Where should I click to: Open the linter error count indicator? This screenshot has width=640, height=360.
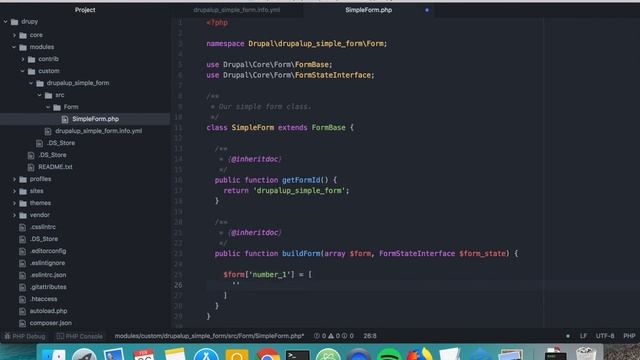(x=320, y=336)
